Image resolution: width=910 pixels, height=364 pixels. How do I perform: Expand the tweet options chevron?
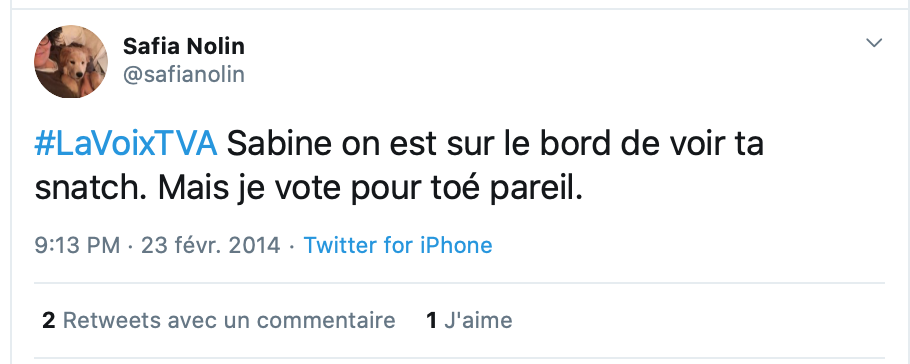click(x=874, y=43)
